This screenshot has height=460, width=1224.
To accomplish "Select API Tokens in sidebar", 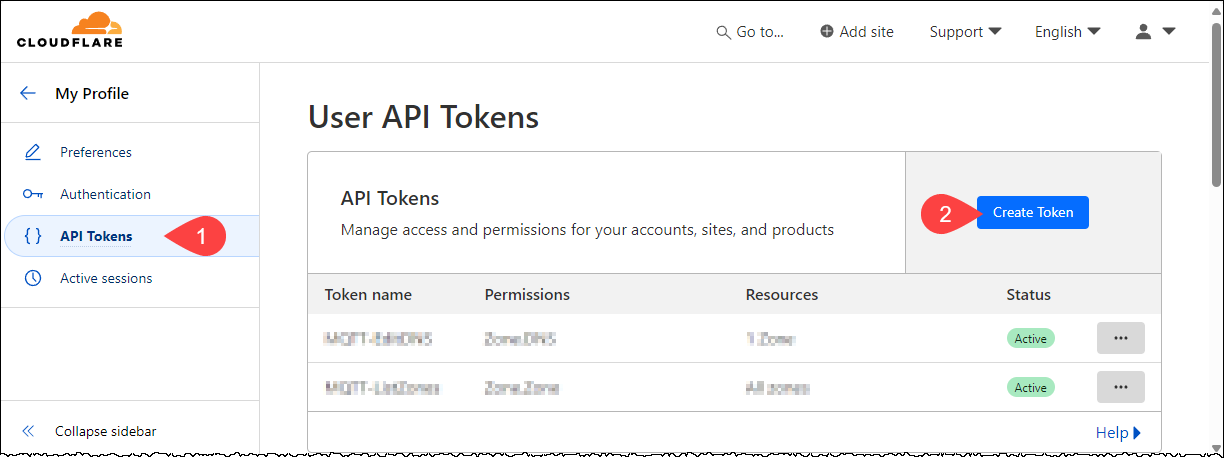I will [130, 236].
